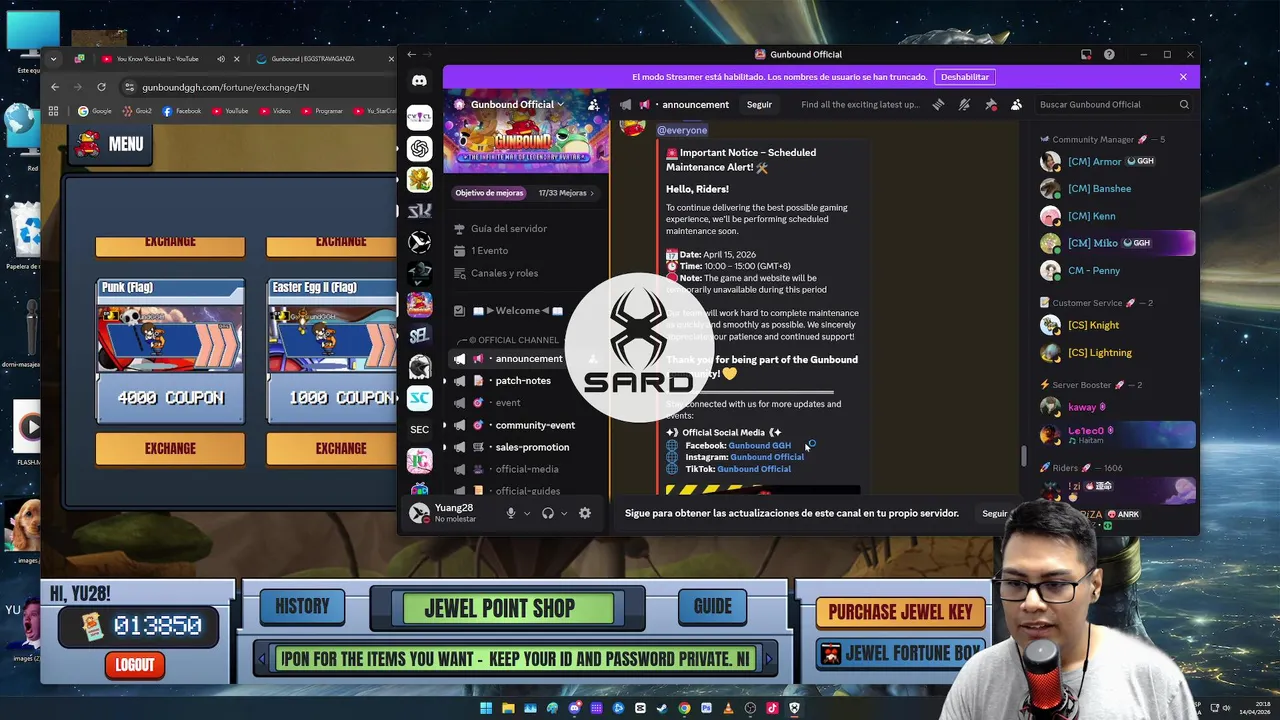Click Seguir button in channel header
Viewport: 1280px width, 720px height.
(759, 104)
